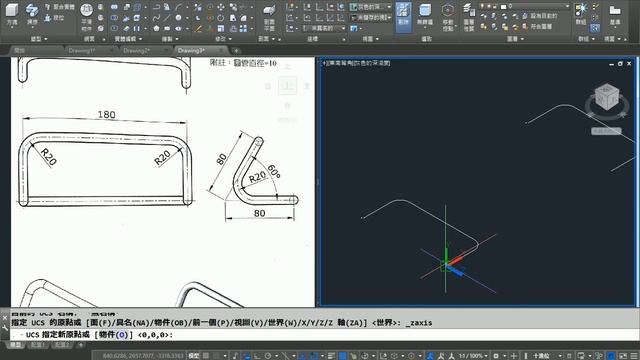Select the Spline tool in Draw panel
This screenshot has width=640, height=360.
(x=156, y=18)
